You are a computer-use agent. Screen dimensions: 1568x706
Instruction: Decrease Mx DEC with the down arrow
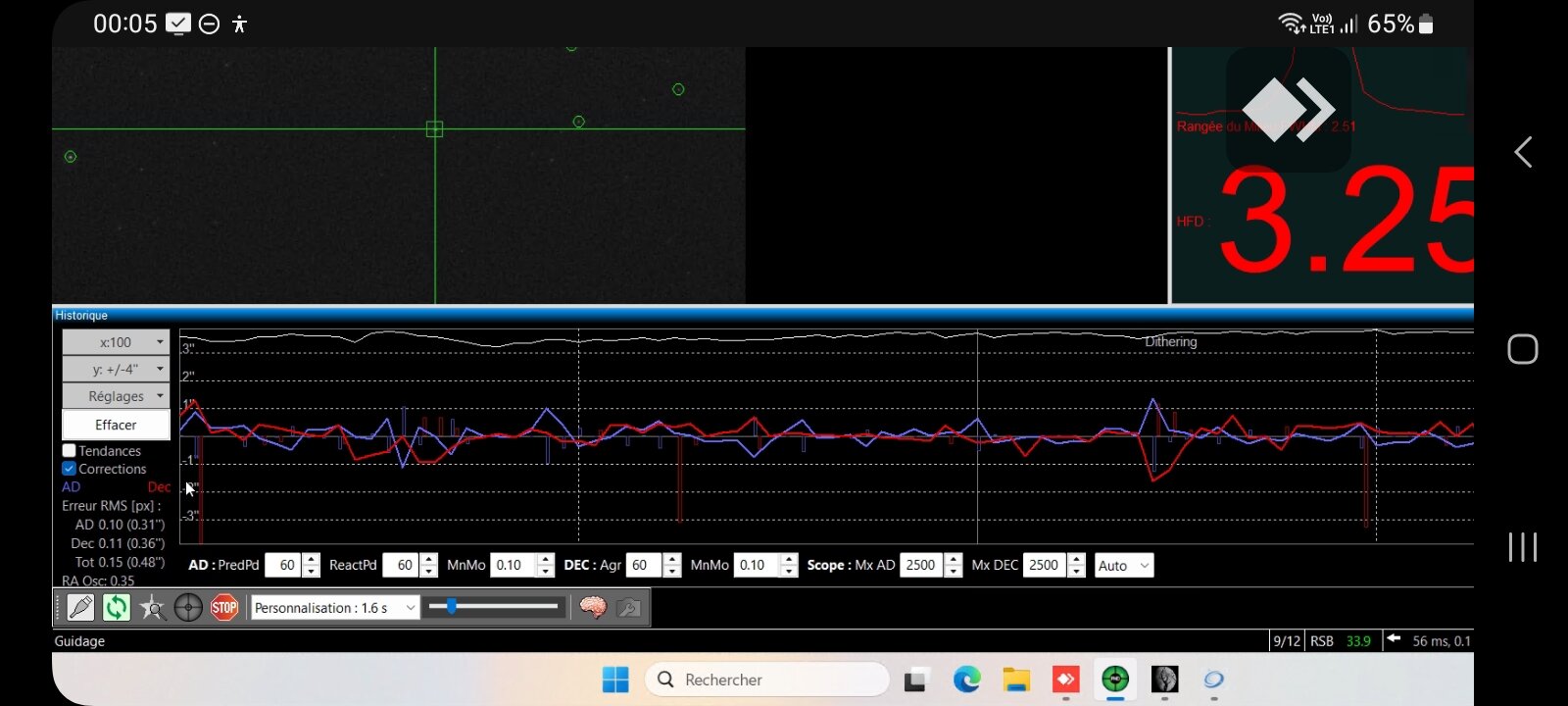1076,572
